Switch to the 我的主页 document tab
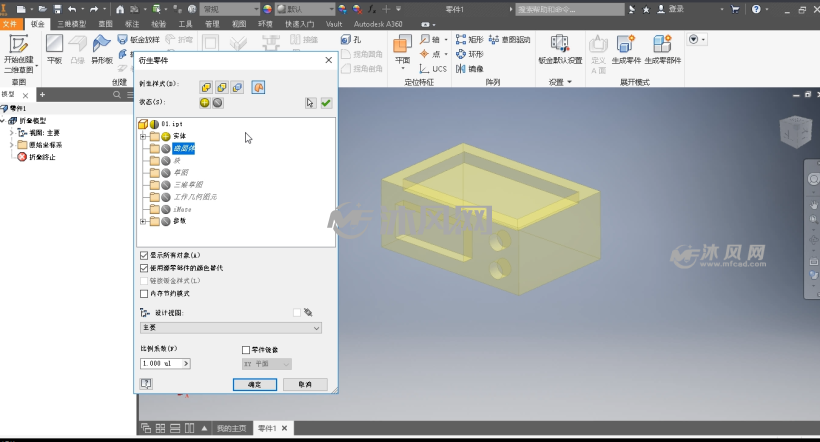Screen dimensions: 820x442 232,428
